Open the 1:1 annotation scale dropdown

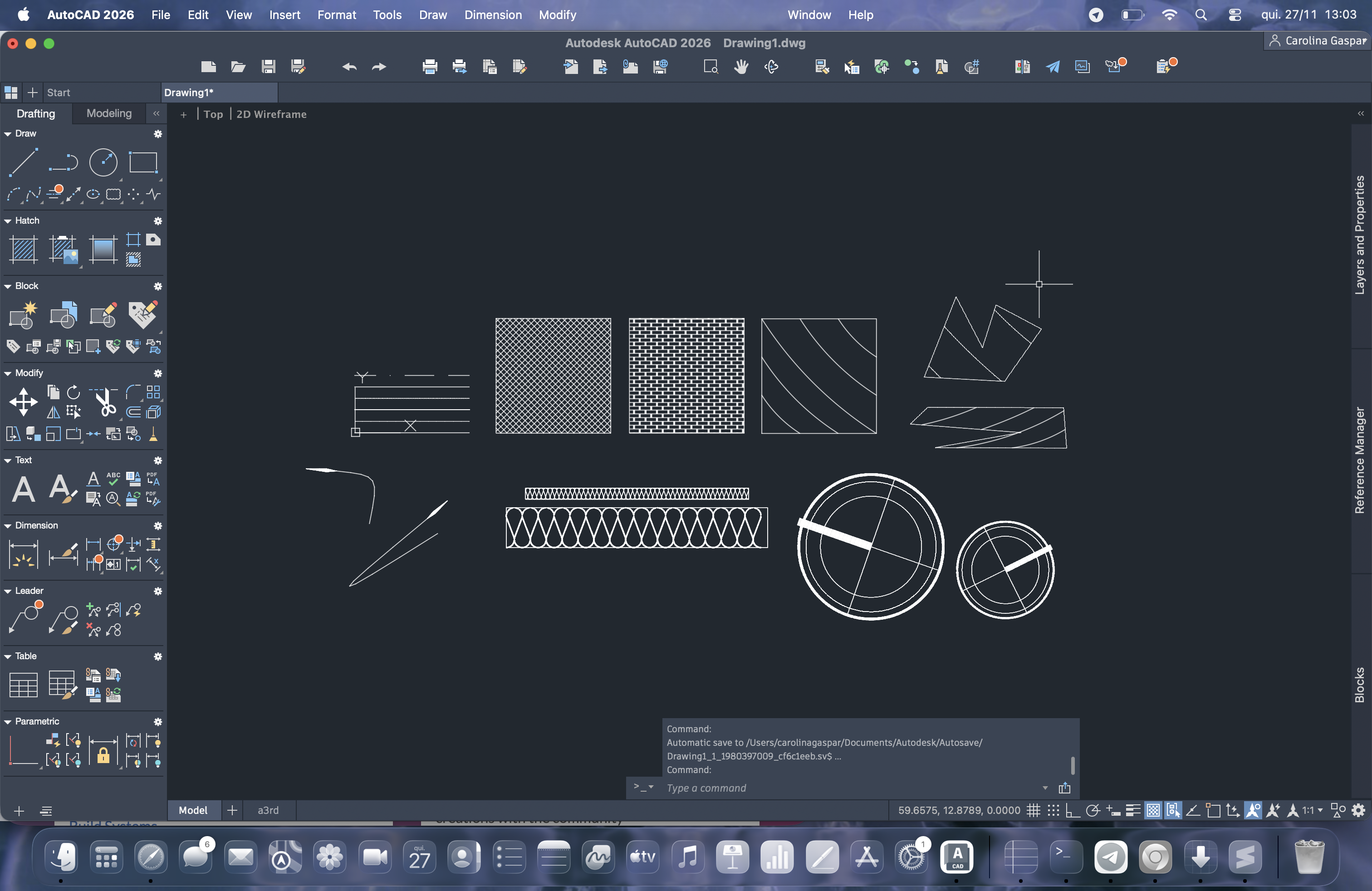pyautogui.click(x=1313, y=810)
